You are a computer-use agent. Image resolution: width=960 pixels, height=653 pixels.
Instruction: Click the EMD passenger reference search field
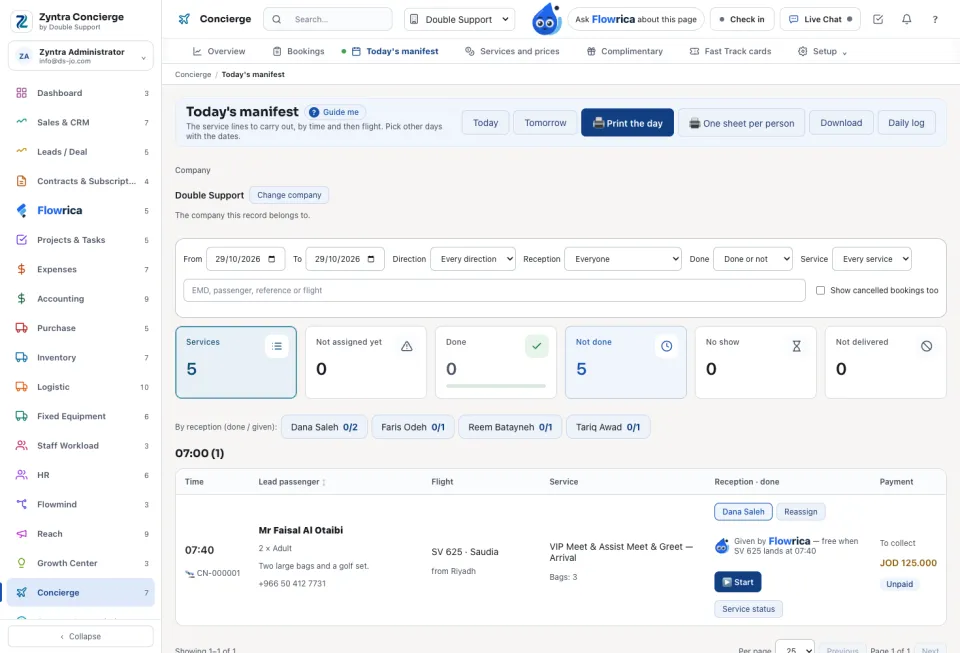click(494, 290)
